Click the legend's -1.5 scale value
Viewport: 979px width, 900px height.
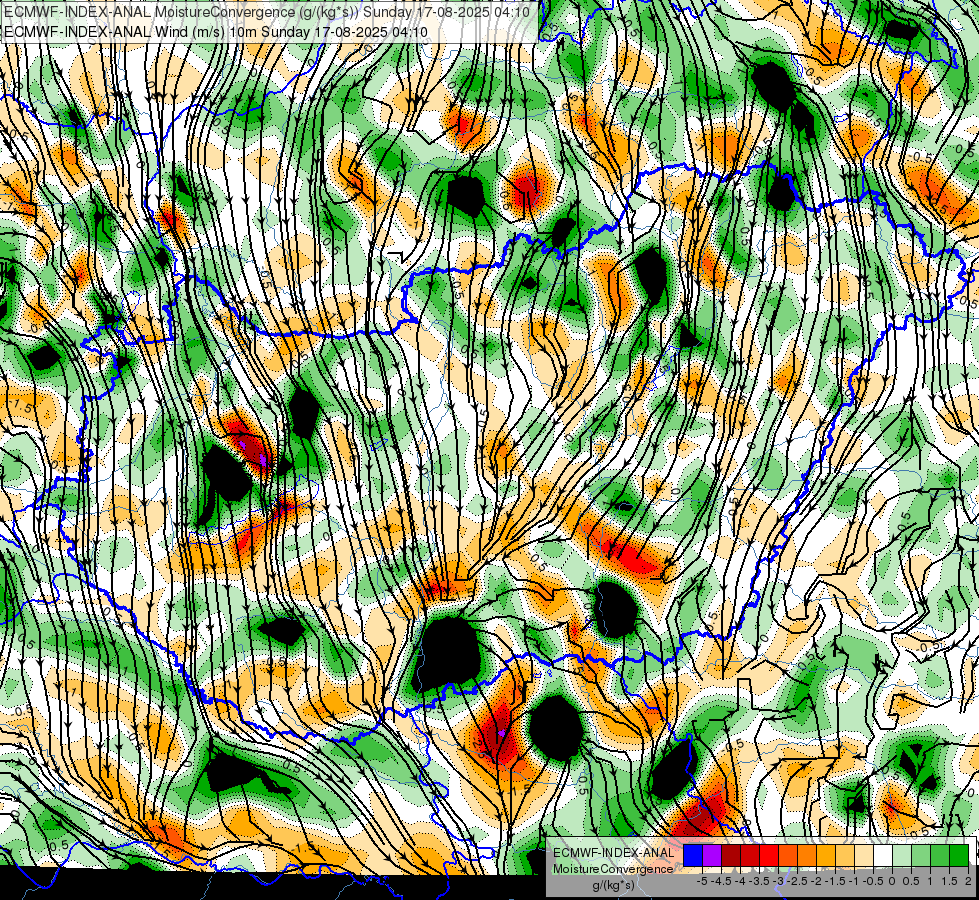click(x=835, y=881)
